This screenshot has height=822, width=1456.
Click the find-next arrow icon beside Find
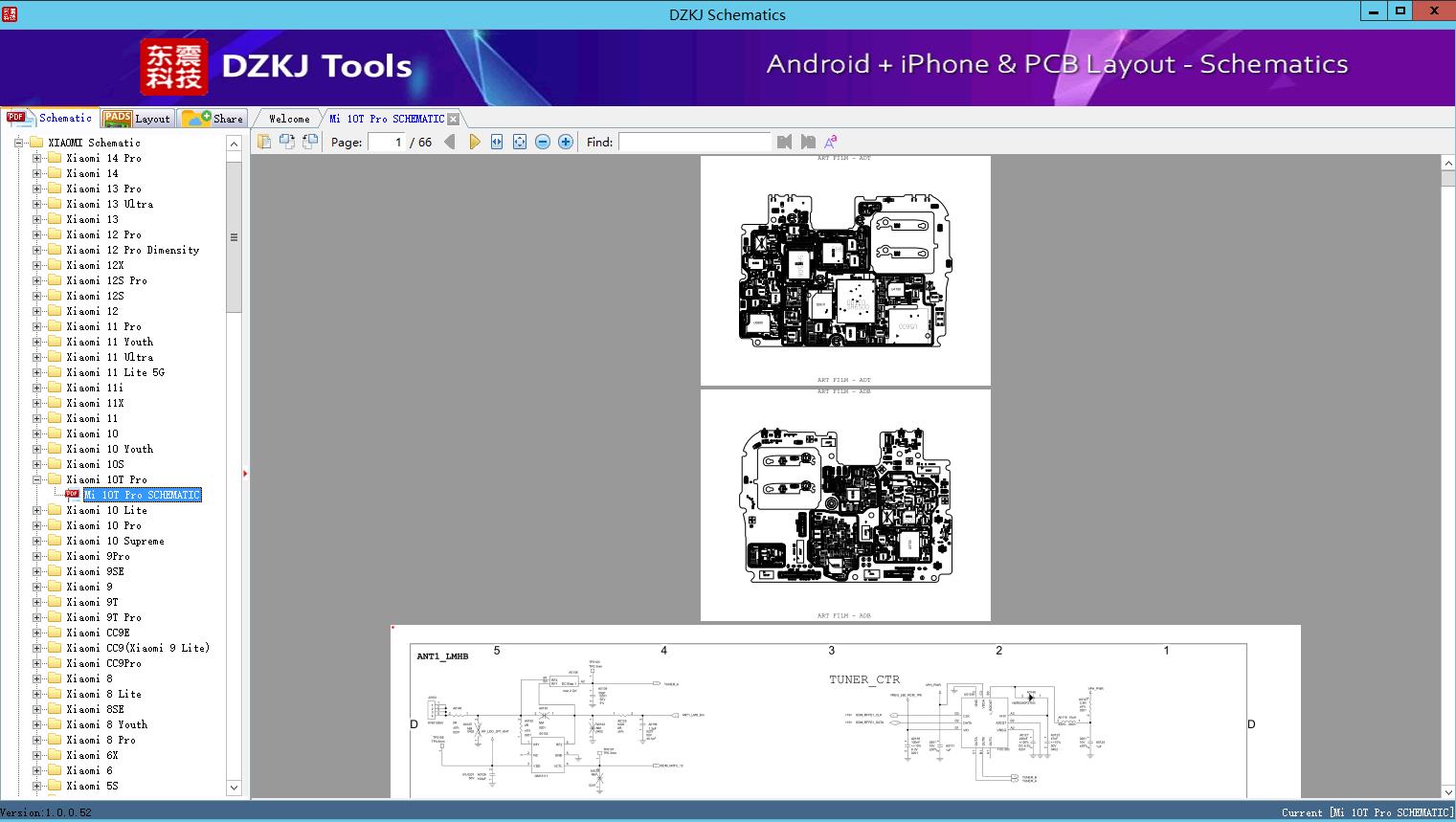[x=807, y=141]
